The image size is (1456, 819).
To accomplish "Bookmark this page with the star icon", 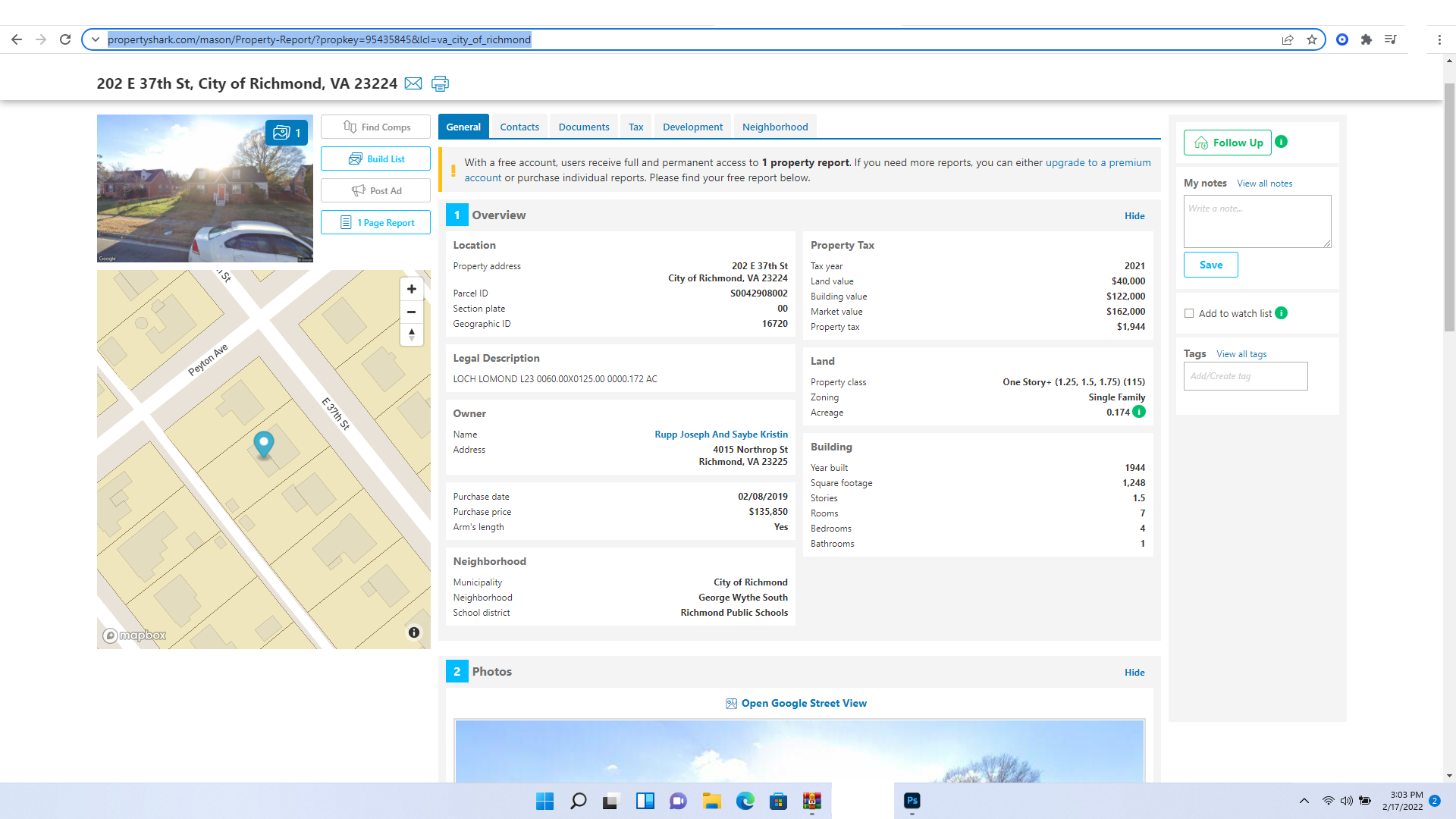I will click(x=1312, y=39).
